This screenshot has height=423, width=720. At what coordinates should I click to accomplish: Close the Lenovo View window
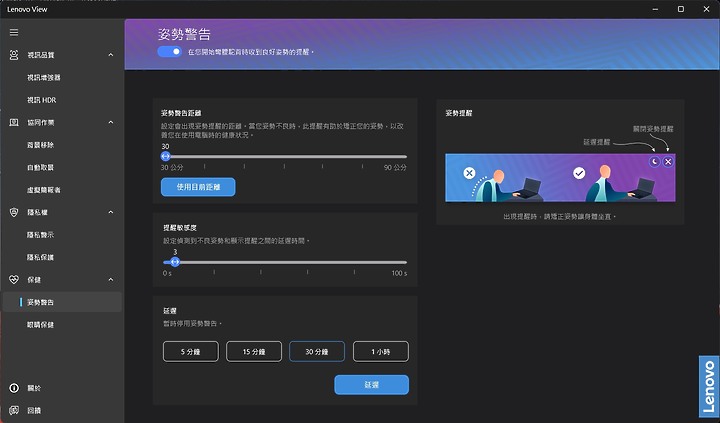tap(706, 9)
